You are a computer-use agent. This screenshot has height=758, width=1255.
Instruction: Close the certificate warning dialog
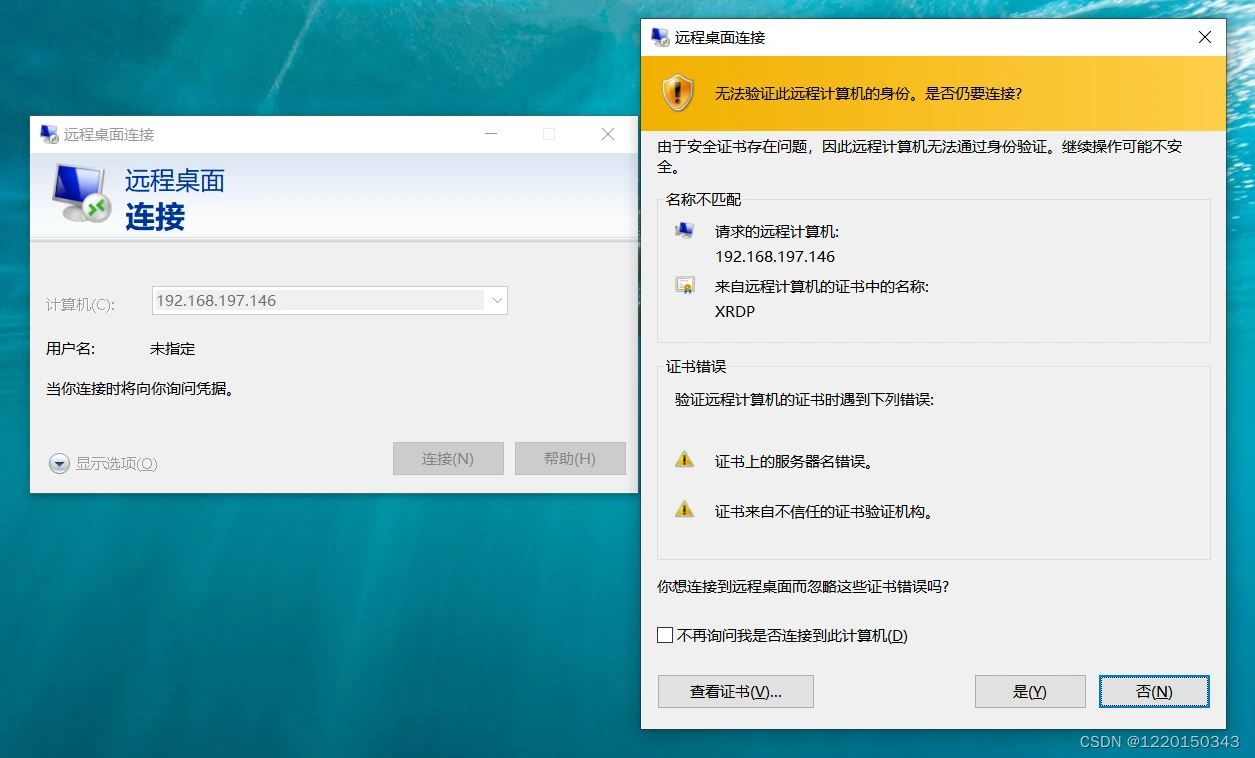coord(1205,37)
